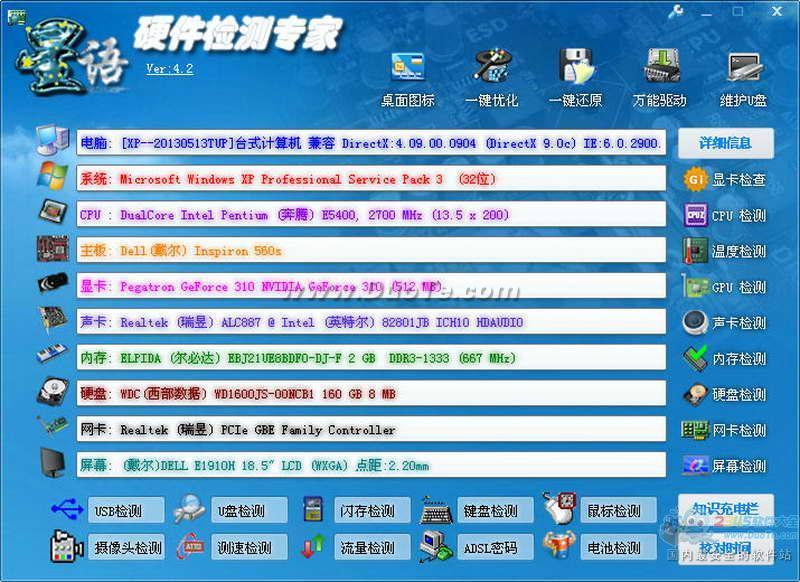The image size is (800, 582).
Task: Click the ADSL密码 button
Action: [495, 547]
